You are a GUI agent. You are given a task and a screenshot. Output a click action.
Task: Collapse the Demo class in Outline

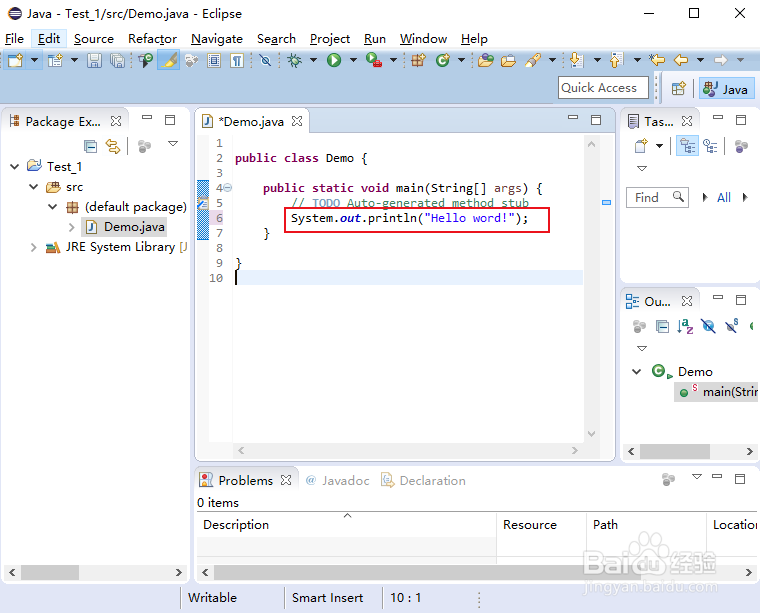pyautogui.click(x=637, y=372)
